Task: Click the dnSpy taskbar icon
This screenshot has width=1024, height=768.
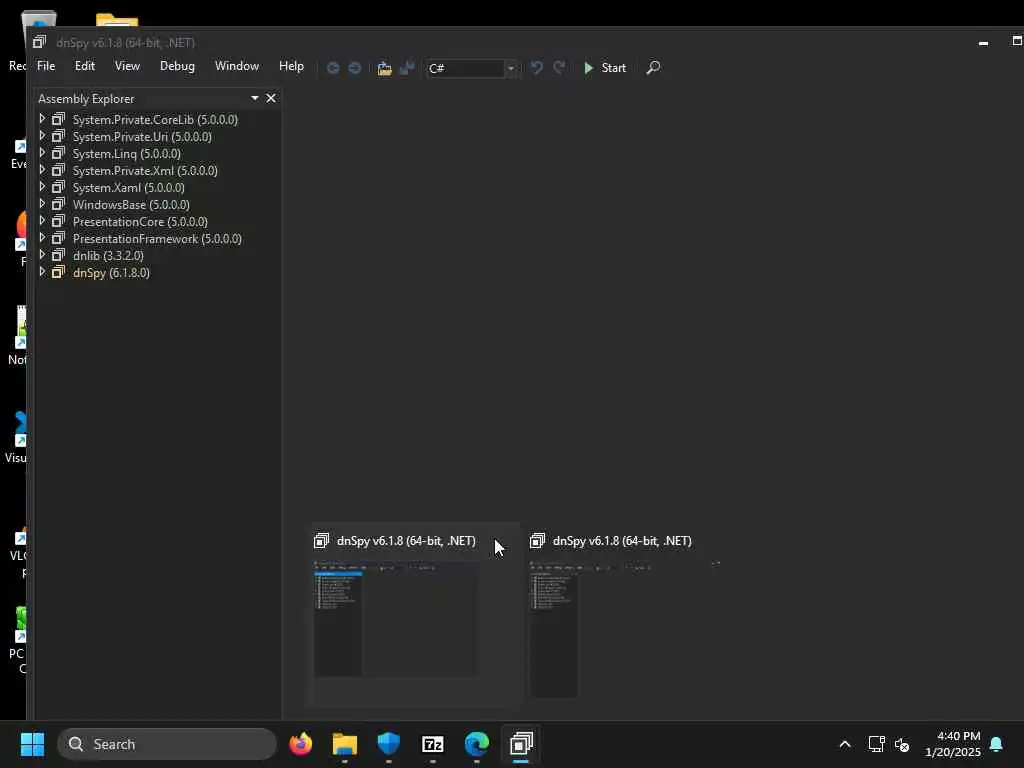Action: [521, 744]
